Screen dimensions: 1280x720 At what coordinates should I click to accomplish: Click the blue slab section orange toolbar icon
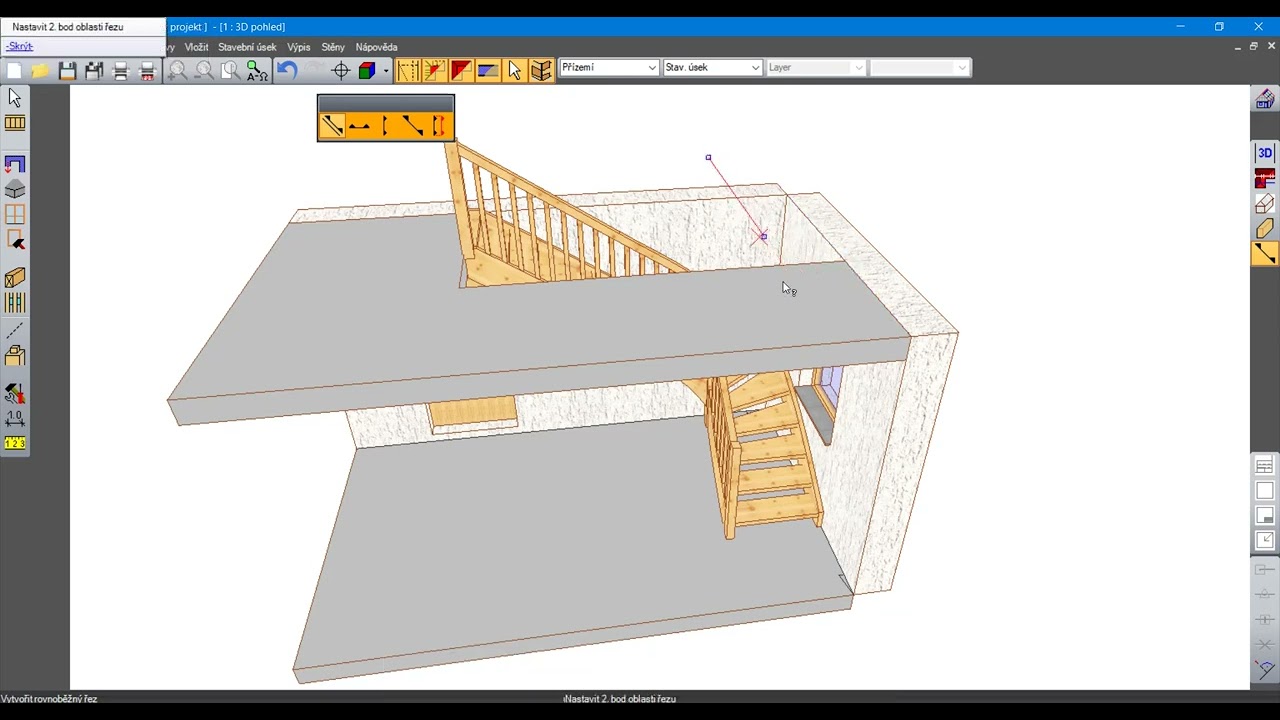coord(488,70)
